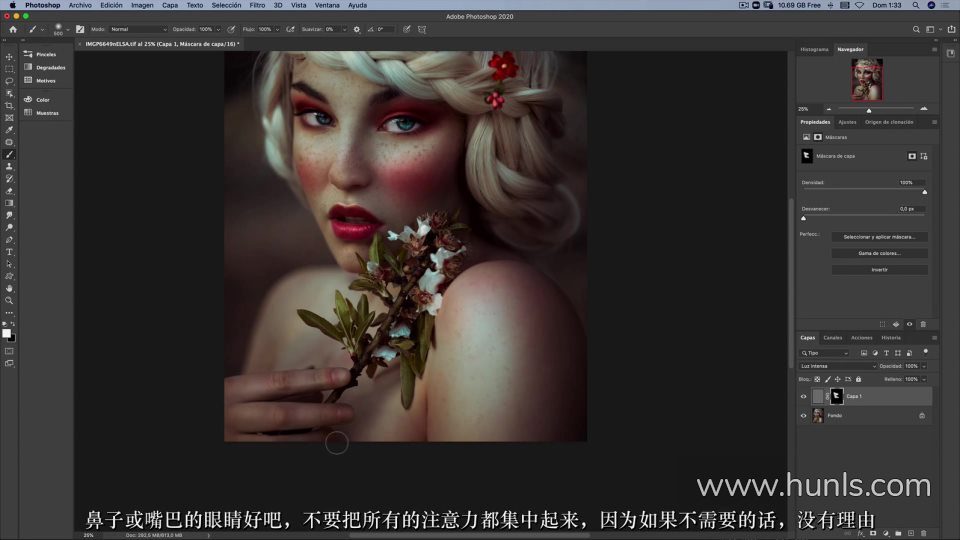Click the Densidad slider handle
Viewport: 960px width, 540px height.
click(x=924, y=192)
